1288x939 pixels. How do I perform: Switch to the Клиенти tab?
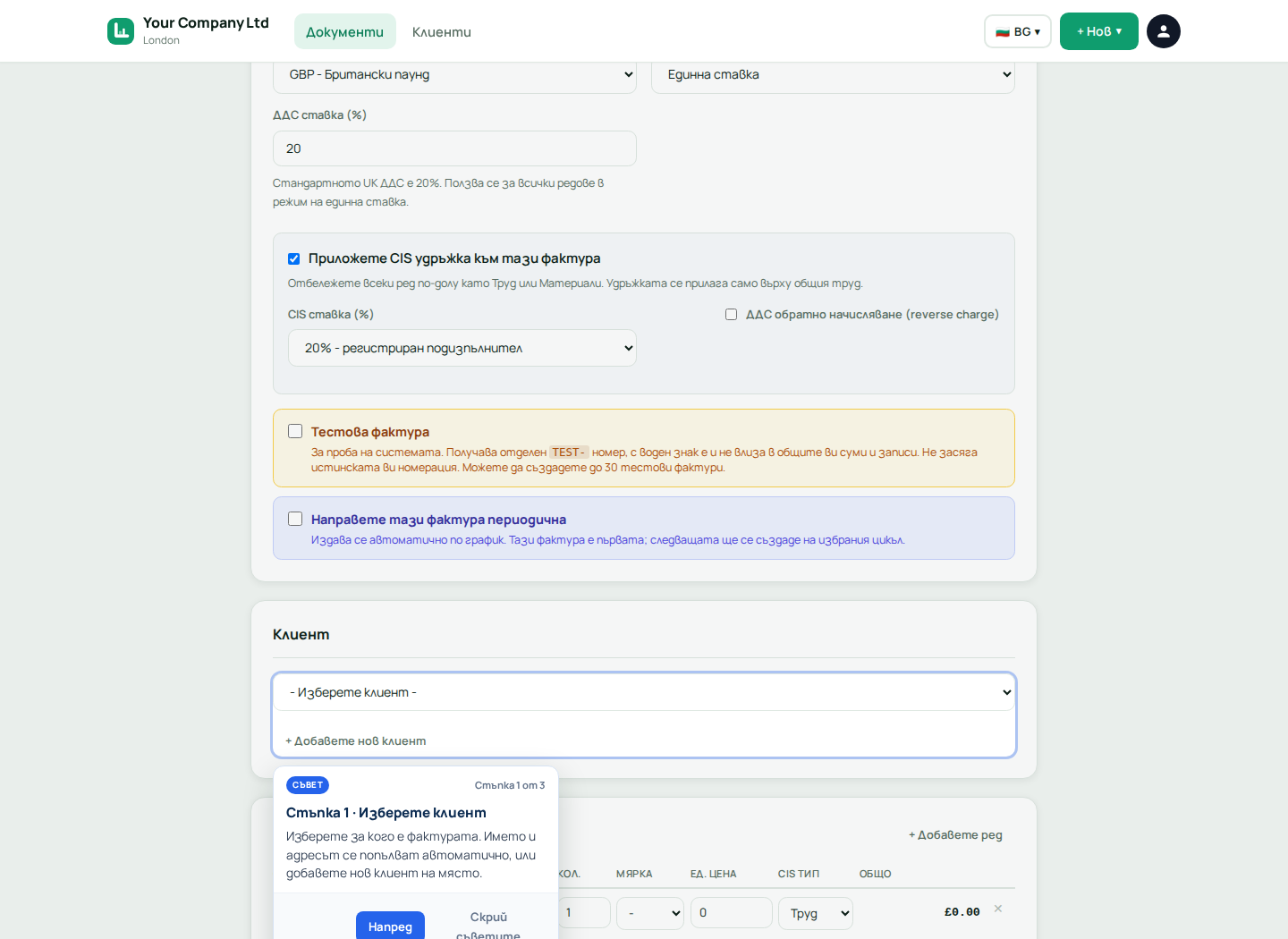pos(442,31)
